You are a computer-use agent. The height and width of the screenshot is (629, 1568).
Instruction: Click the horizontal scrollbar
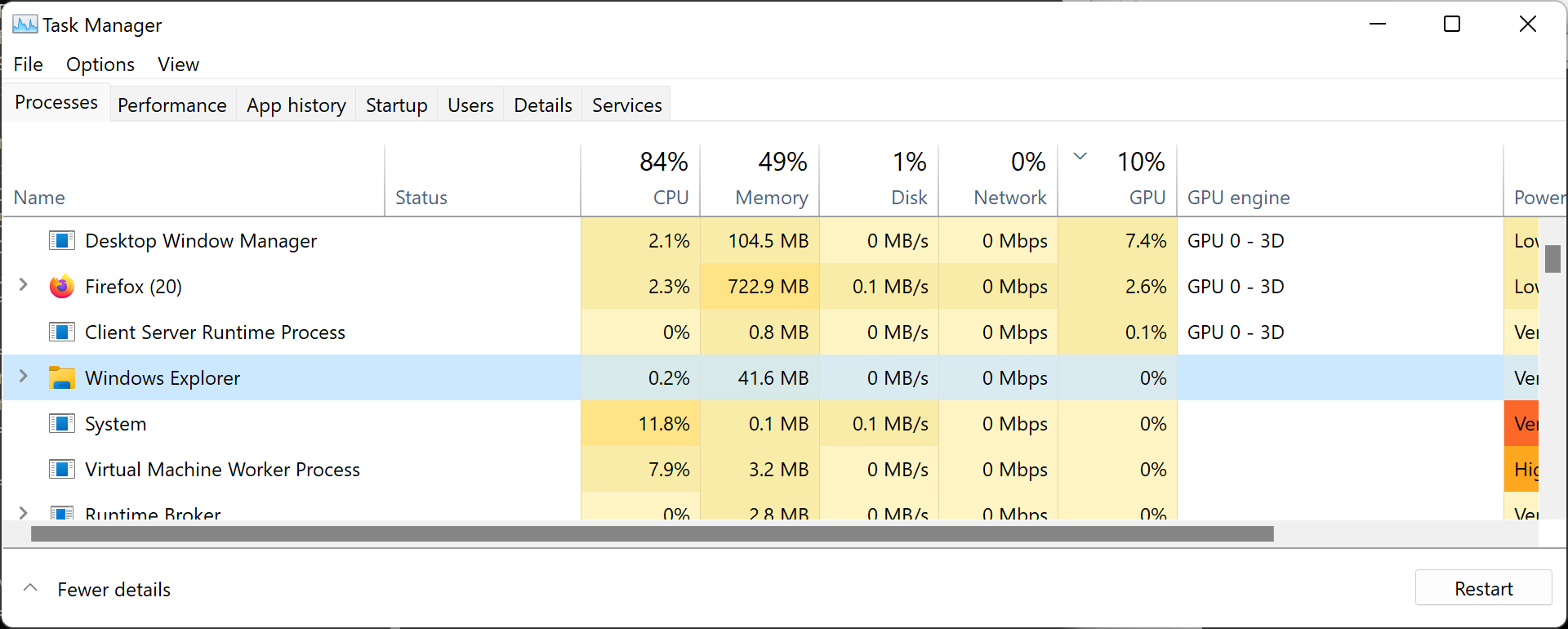click(652, 533)
